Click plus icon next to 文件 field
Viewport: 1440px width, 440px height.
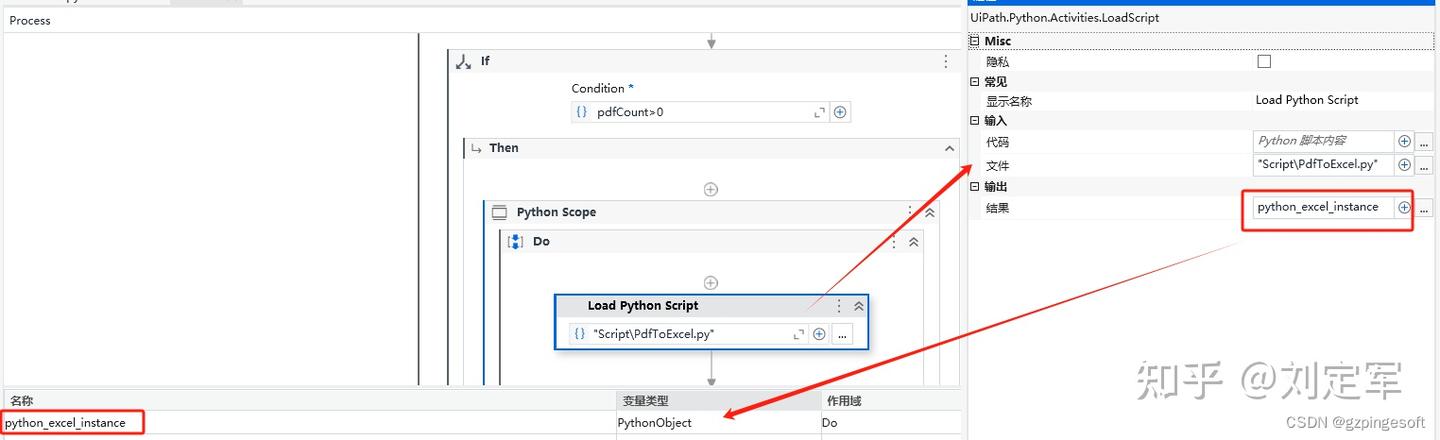click(1404, 165)
